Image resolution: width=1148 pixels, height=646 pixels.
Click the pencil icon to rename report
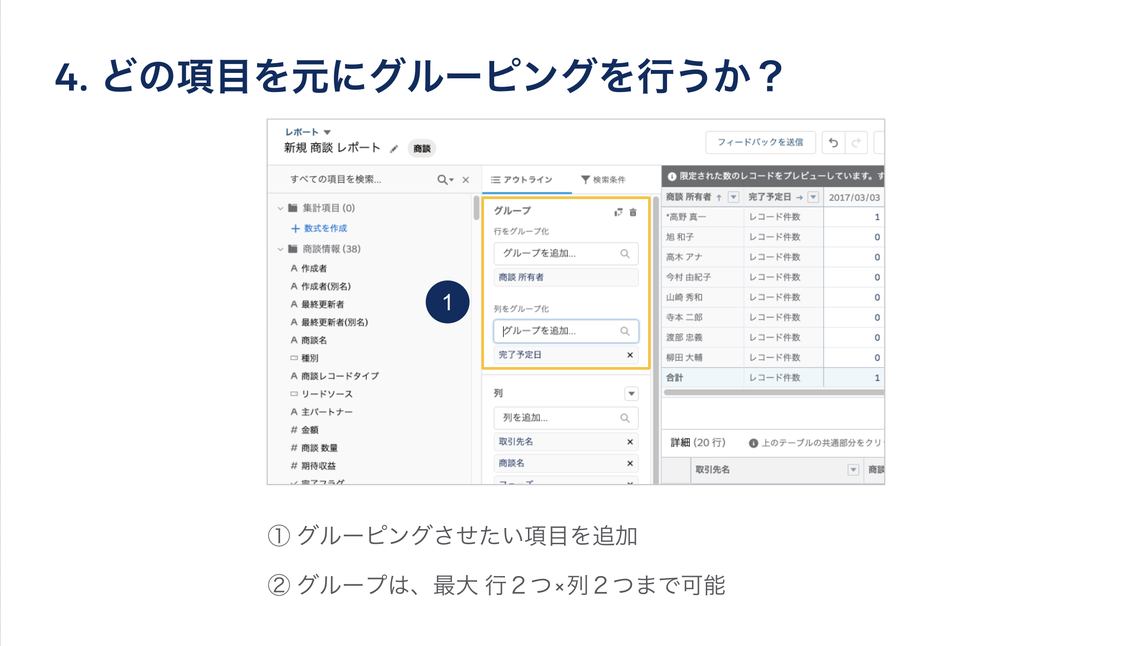[394, 149]
